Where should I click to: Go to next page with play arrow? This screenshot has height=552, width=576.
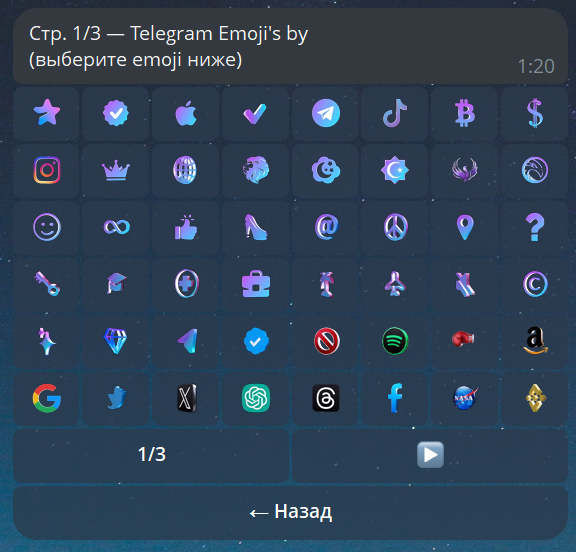tap(430, 455)
